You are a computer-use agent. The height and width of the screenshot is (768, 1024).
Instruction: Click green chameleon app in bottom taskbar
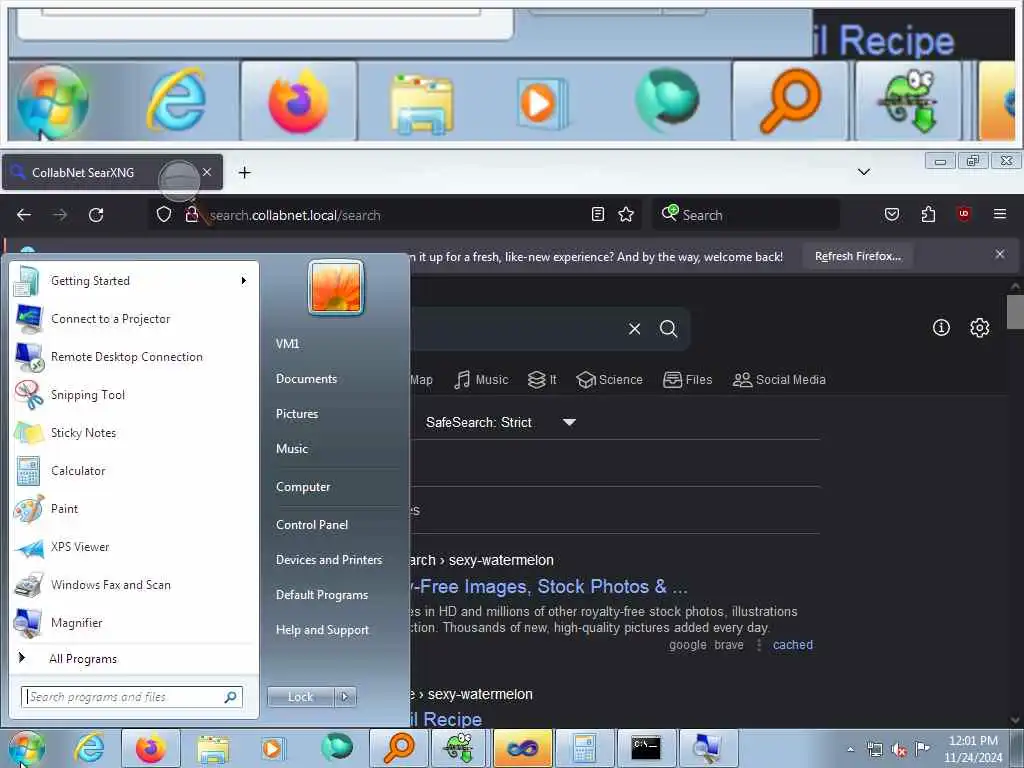pyautogui.click(x=460, y=748)
